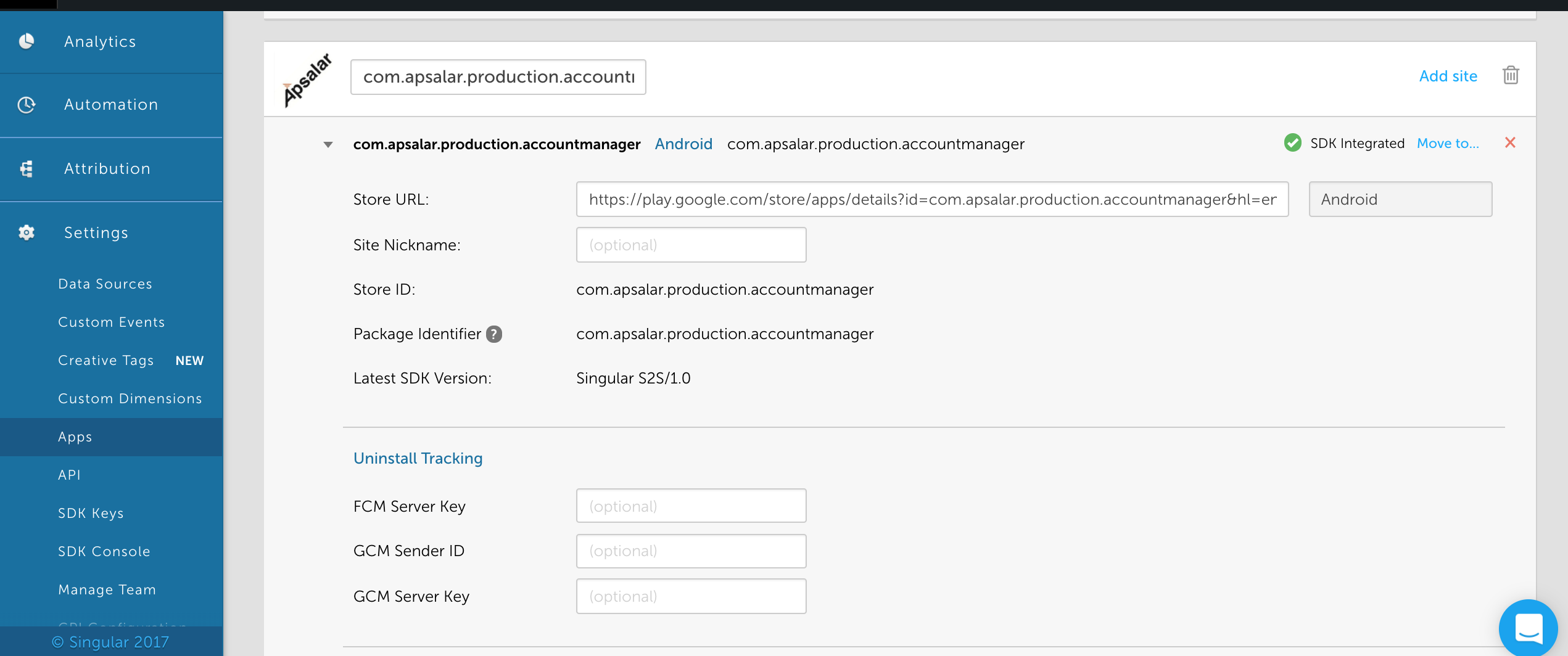1568x656 pixels.
Task: Click the Automation clock icon
Action: tap(26, 105)
